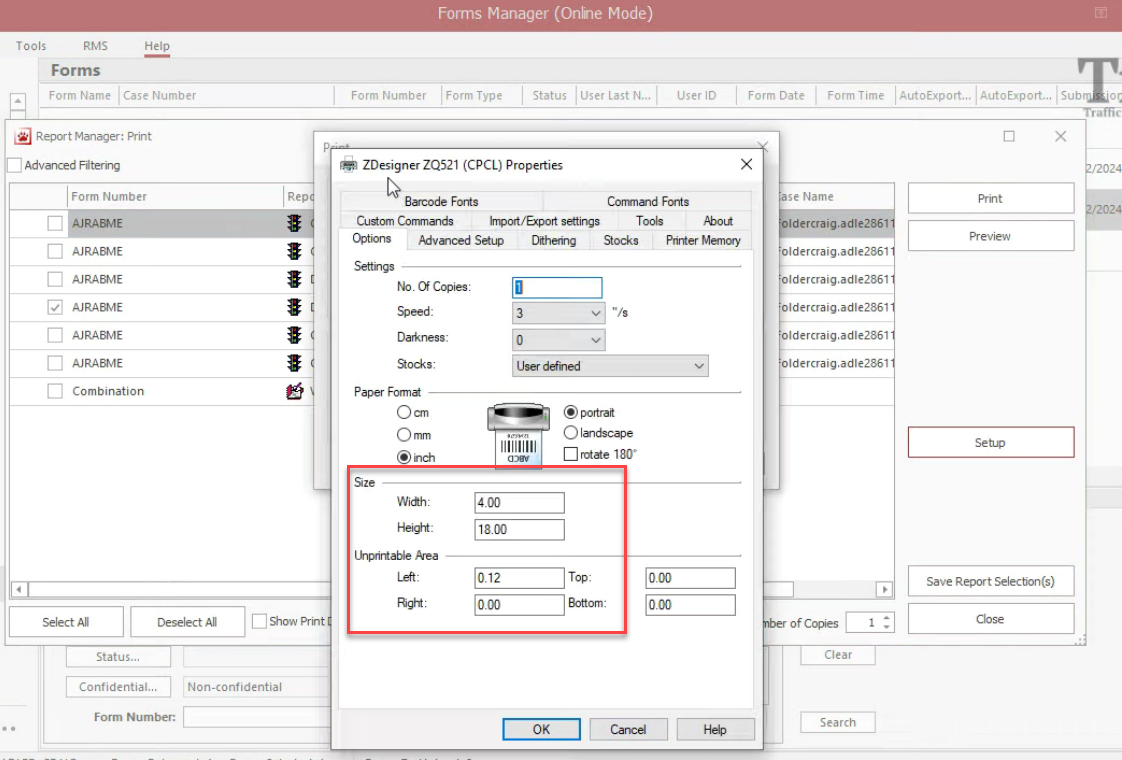The width and height of the screenshot is (1122, 760).
Task: Click the label printer preview image
Action: point(516,434)
